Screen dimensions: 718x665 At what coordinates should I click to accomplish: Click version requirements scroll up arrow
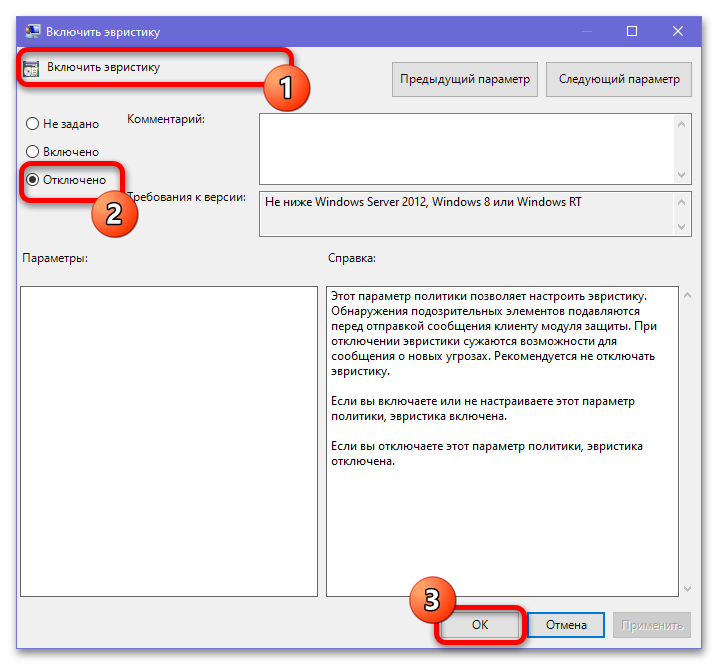[681, 202]
